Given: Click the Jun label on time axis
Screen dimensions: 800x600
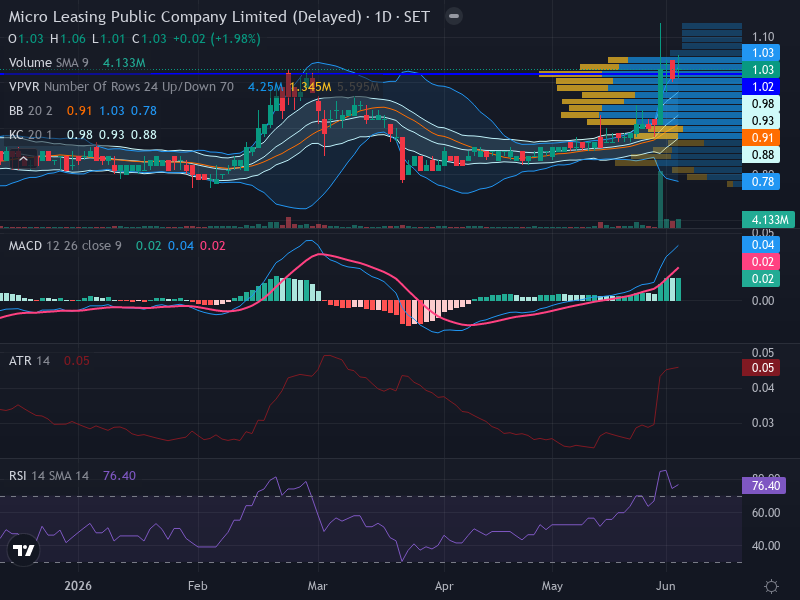Looking at the screenshot, I should coord(666,586).
